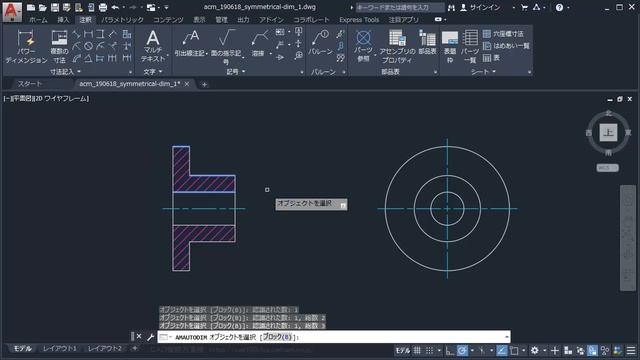Toggle the モデル space button in status bar
Screen dimensions: 640x360
[402, 350]
